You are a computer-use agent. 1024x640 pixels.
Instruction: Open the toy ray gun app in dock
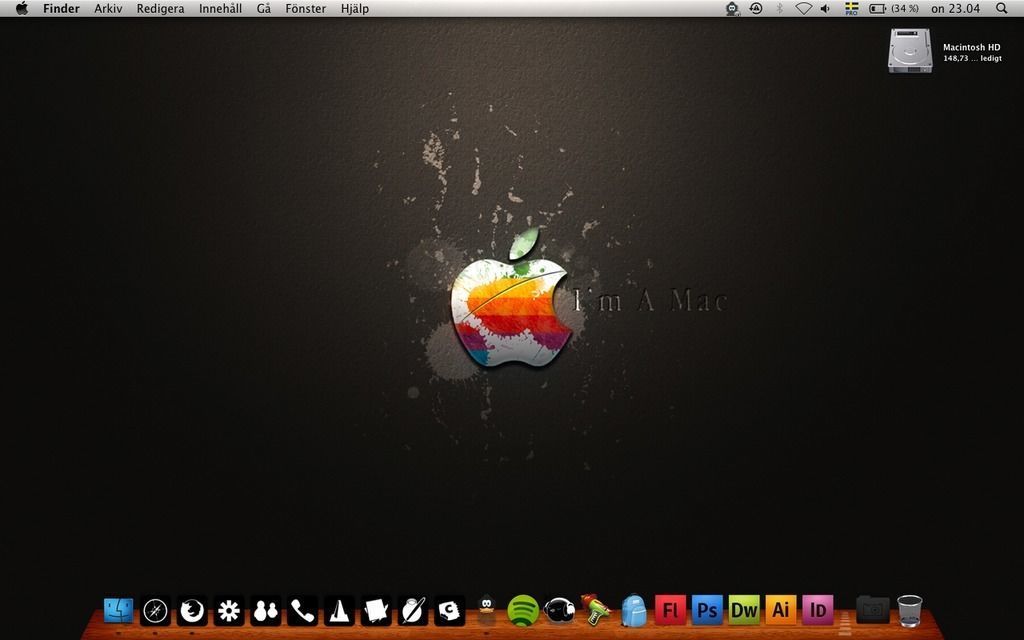[x=596, y=610]
